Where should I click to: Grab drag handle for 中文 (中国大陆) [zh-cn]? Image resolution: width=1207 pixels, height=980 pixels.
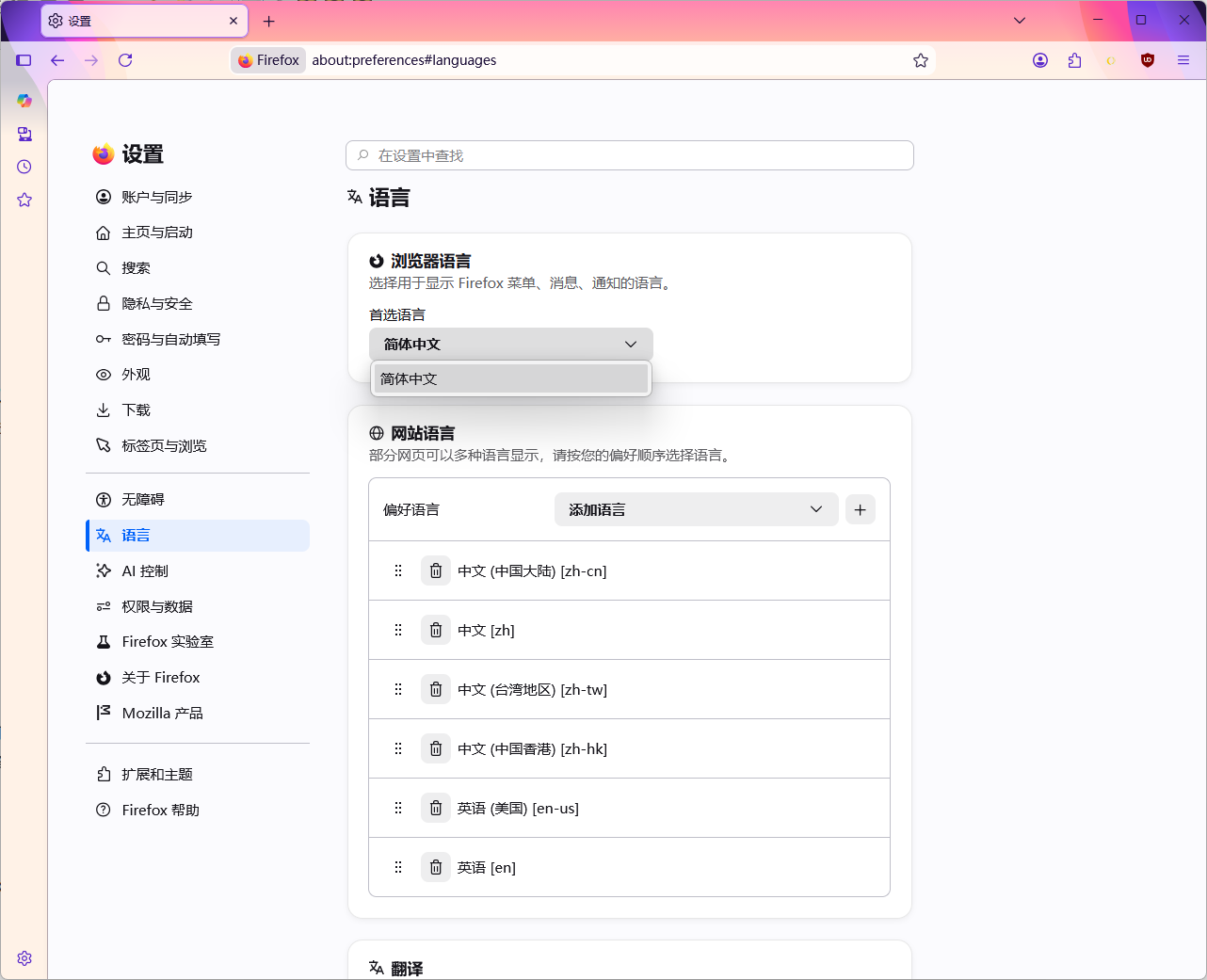[x=398, y=570]
